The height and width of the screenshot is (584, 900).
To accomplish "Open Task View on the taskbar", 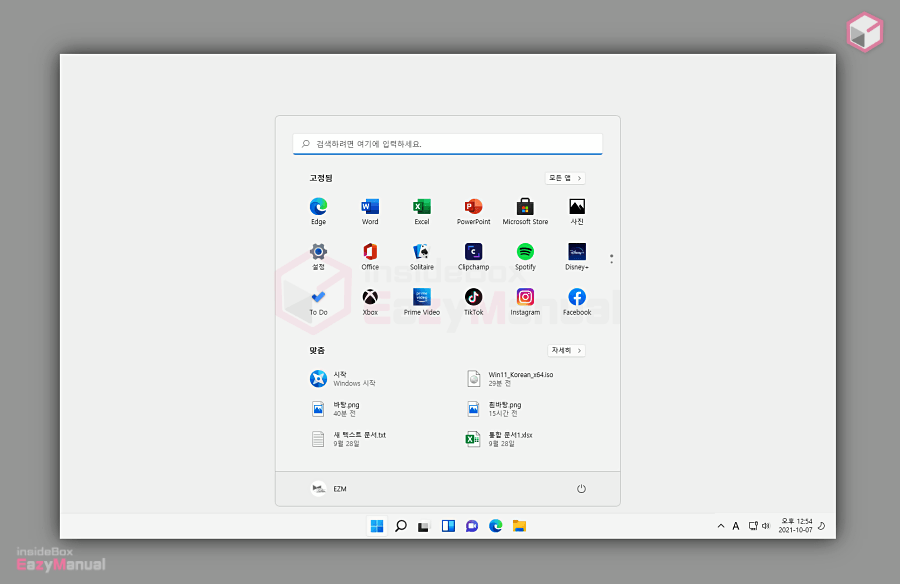I will 424,526.
